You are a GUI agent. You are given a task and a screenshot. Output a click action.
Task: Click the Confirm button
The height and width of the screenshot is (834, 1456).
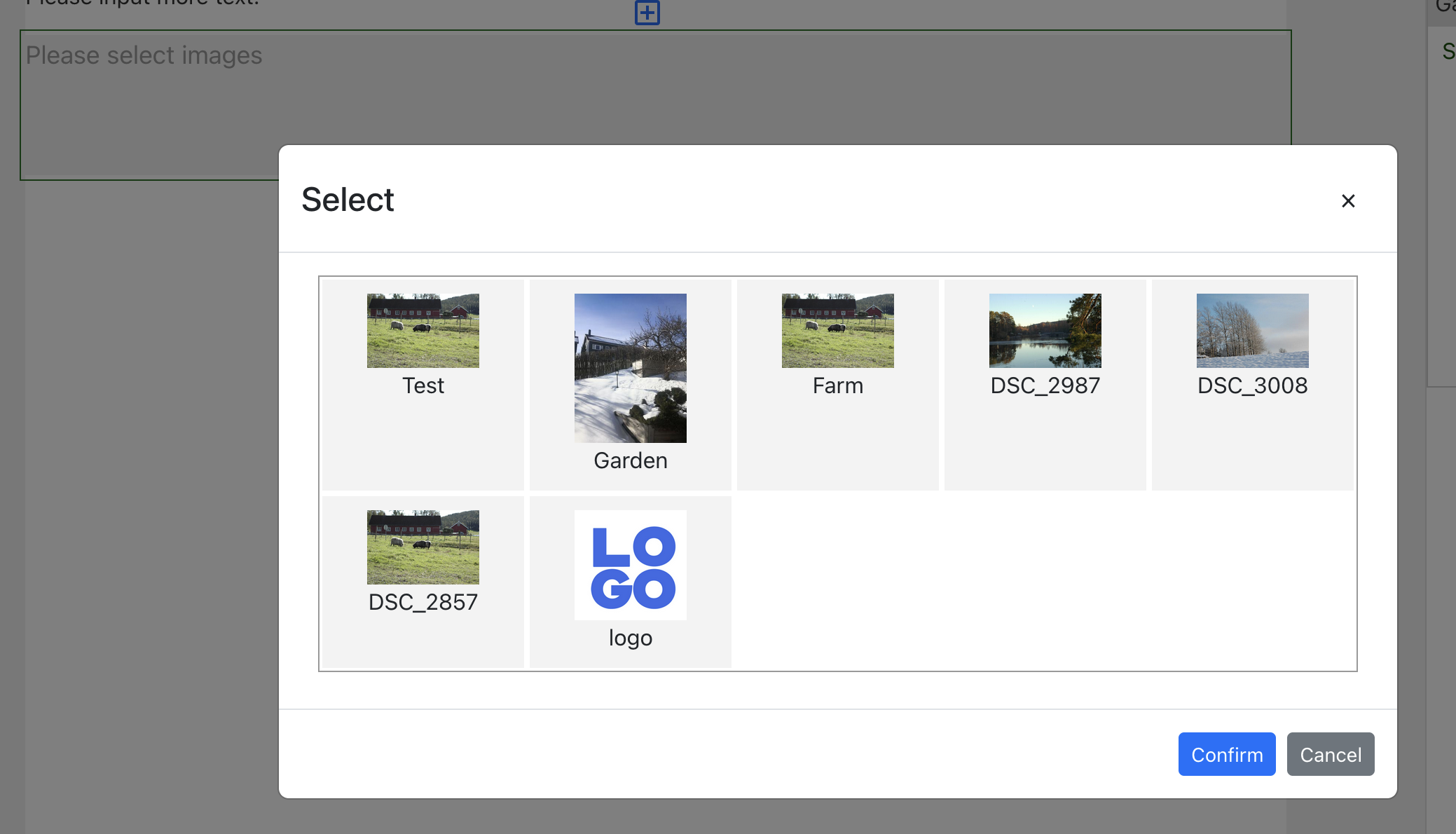click(1226, 754)
